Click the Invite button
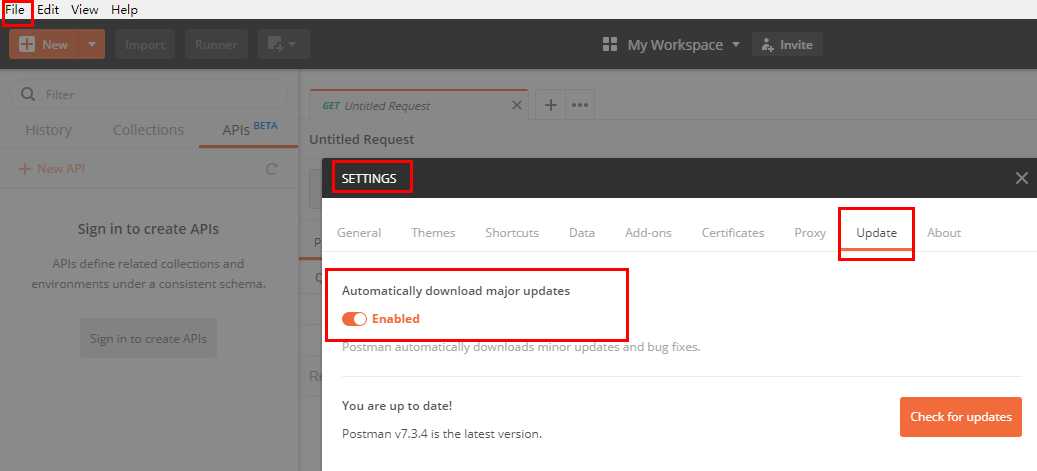Screen dimensions: 1037x471 pos(787,44)
